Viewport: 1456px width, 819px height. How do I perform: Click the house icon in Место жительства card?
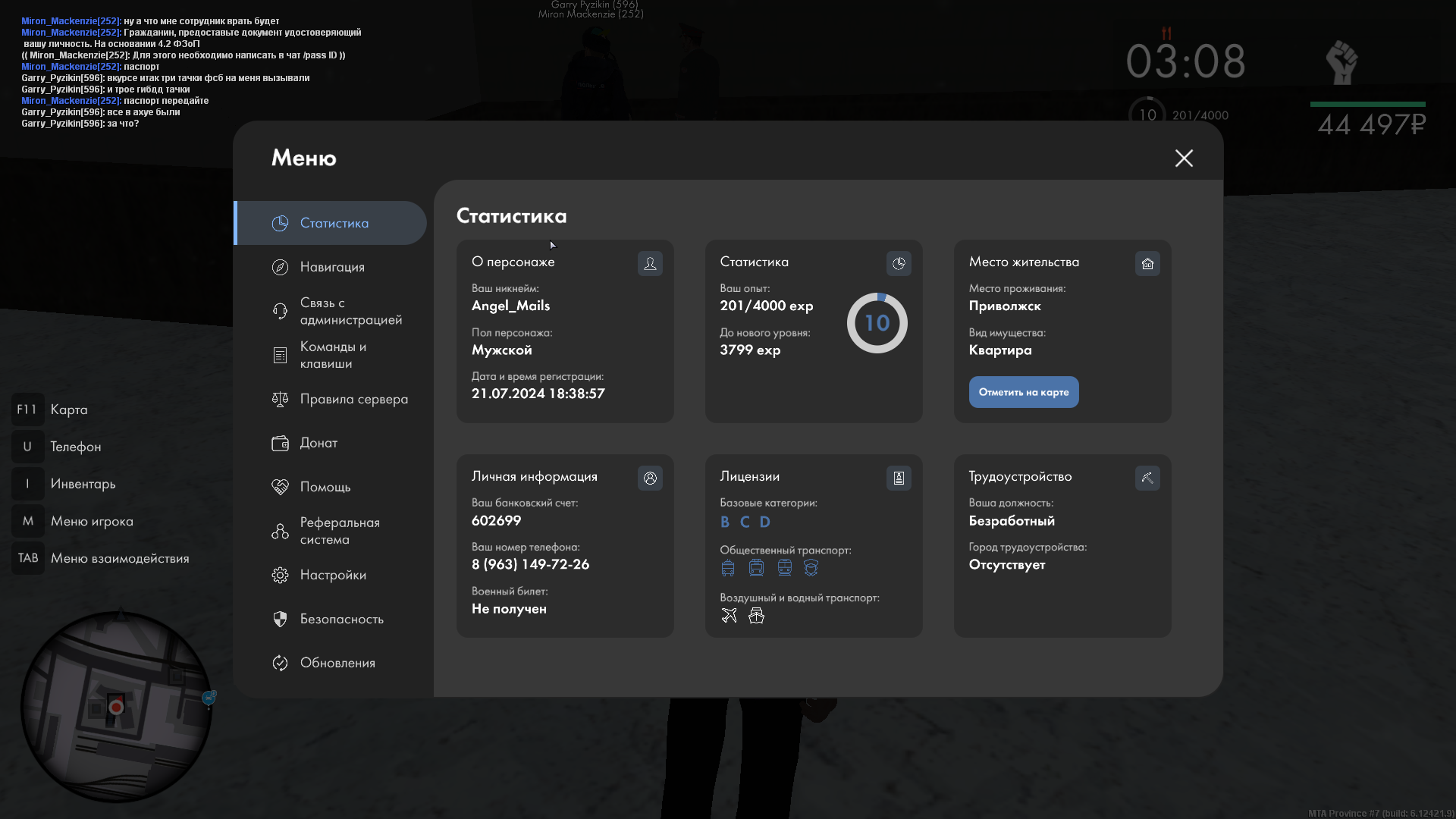pyautogui.click(x=1147, y=263)
